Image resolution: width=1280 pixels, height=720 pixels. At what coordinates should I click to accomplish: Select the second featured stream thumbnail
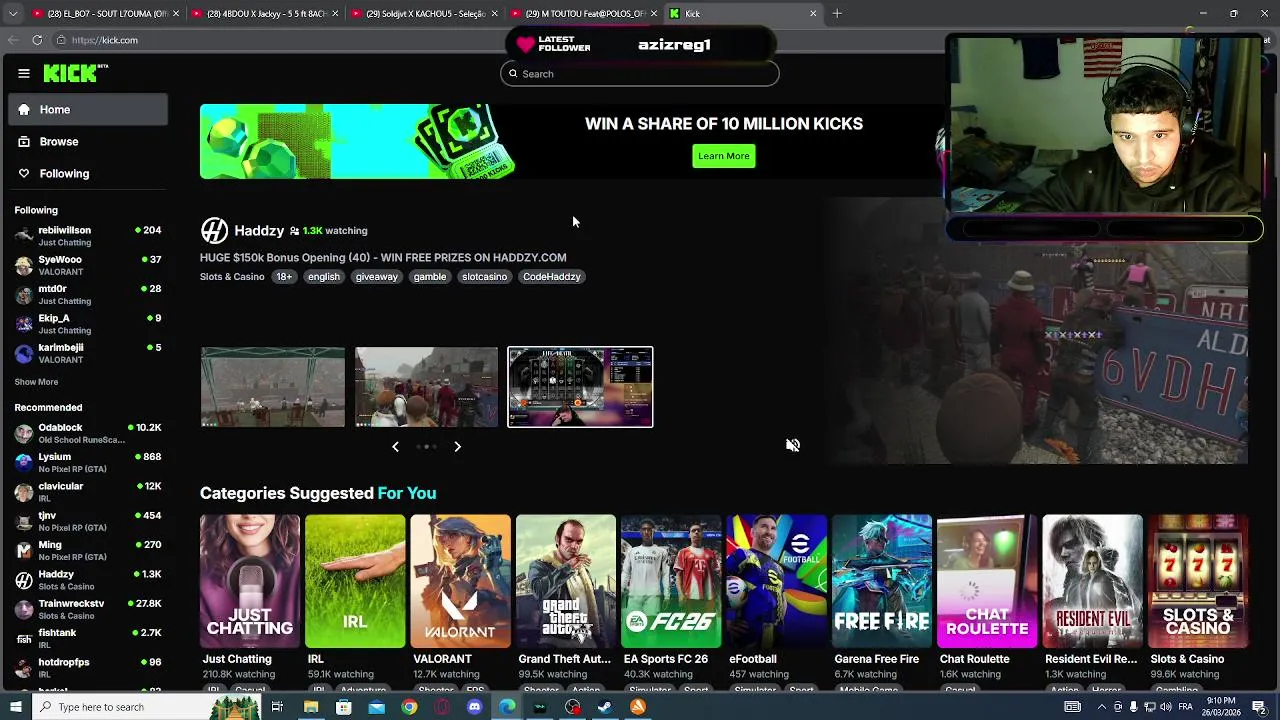426,387
